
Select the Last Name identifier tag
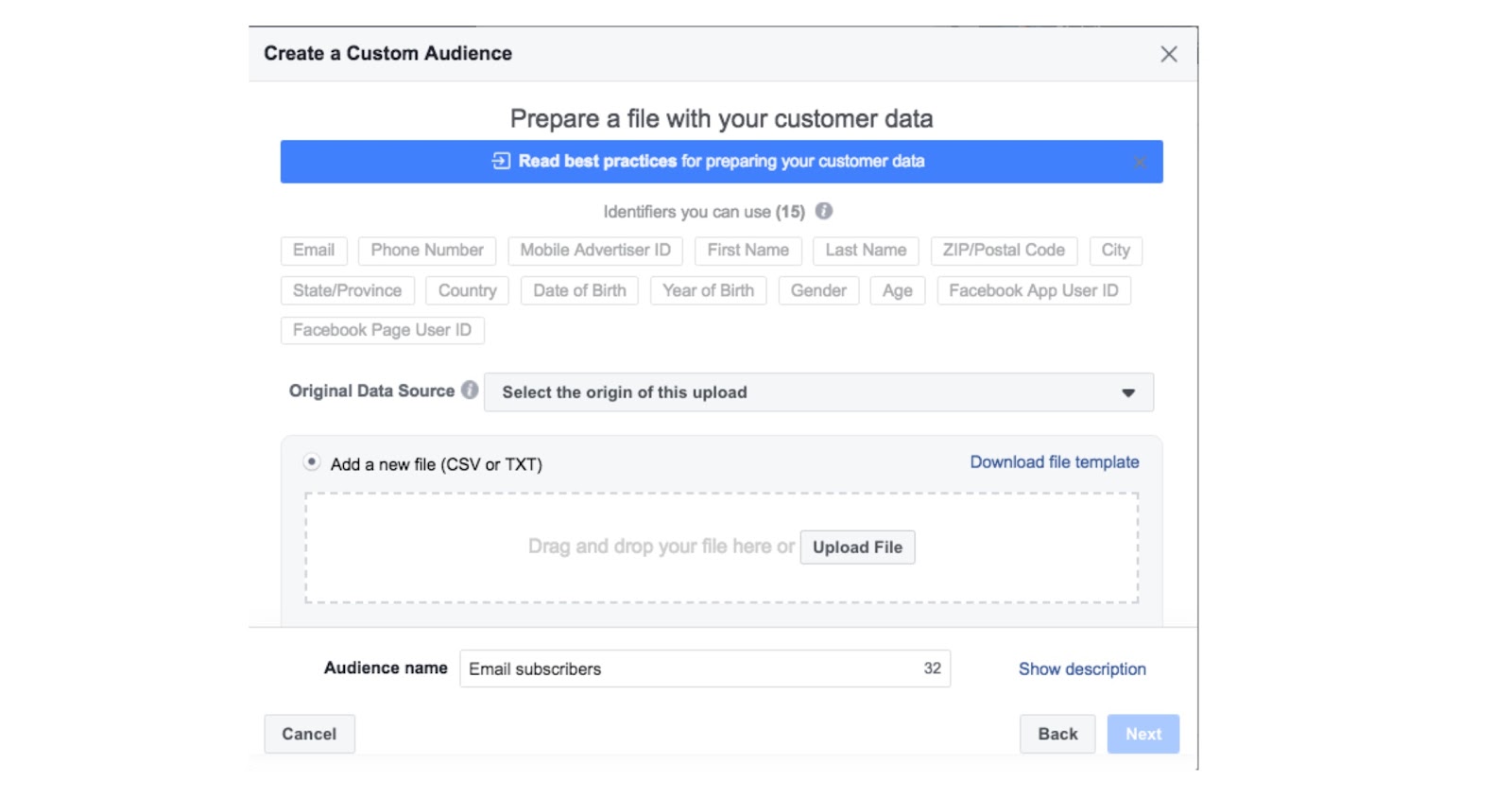coord(866,251)
